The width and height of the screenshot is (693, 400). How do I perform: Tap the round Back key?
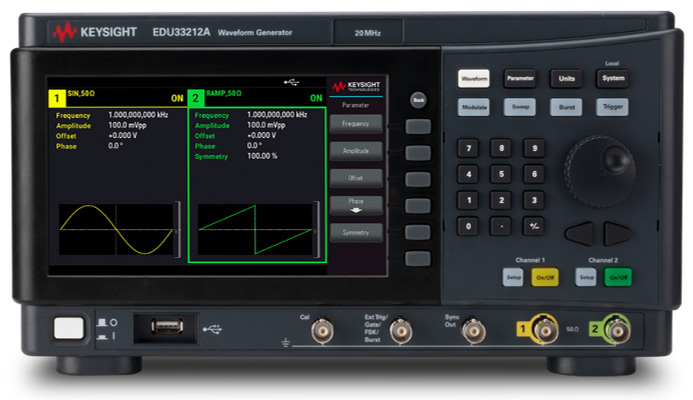pyautogui.click(x=419, y=100)
